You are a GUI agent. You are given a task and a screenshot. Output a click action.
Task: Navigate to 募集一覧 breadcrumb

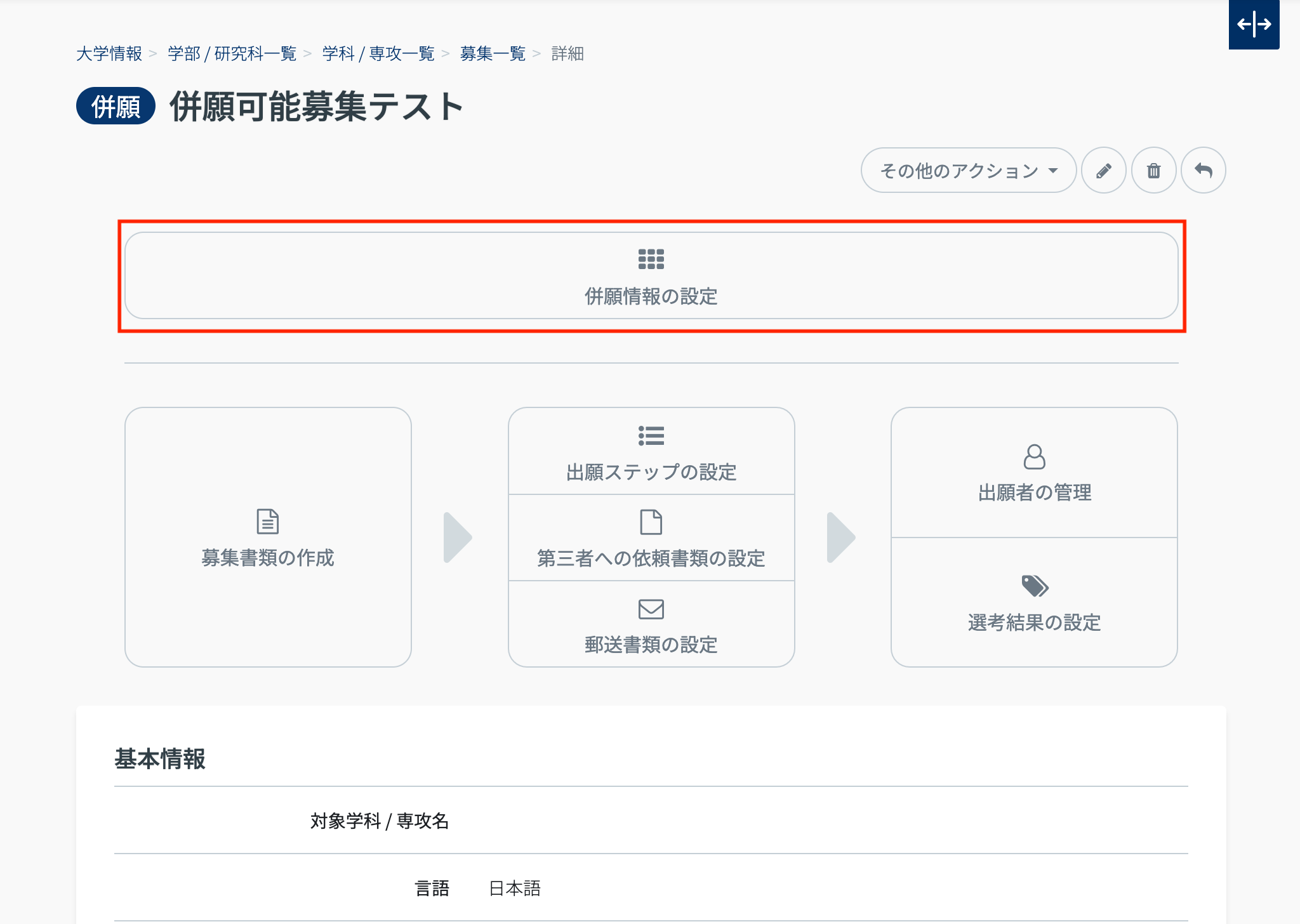[493, 54]
